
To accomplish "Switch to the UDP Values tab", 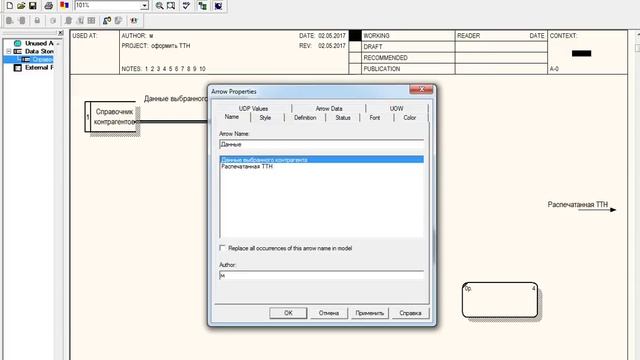I will [x=253, y=109].
